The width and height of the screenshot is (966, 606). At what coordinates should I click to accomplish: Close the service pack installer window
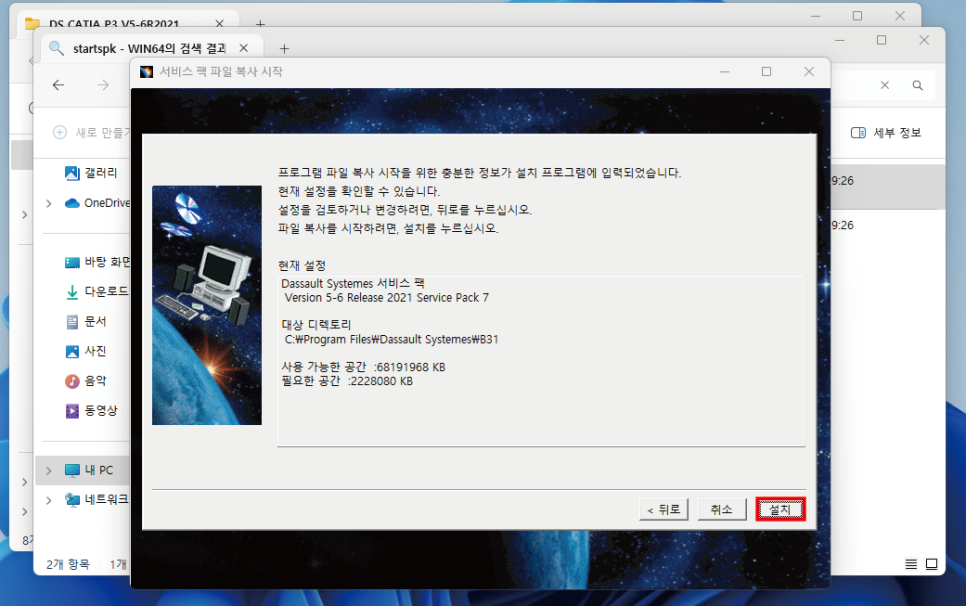(809, 72)
